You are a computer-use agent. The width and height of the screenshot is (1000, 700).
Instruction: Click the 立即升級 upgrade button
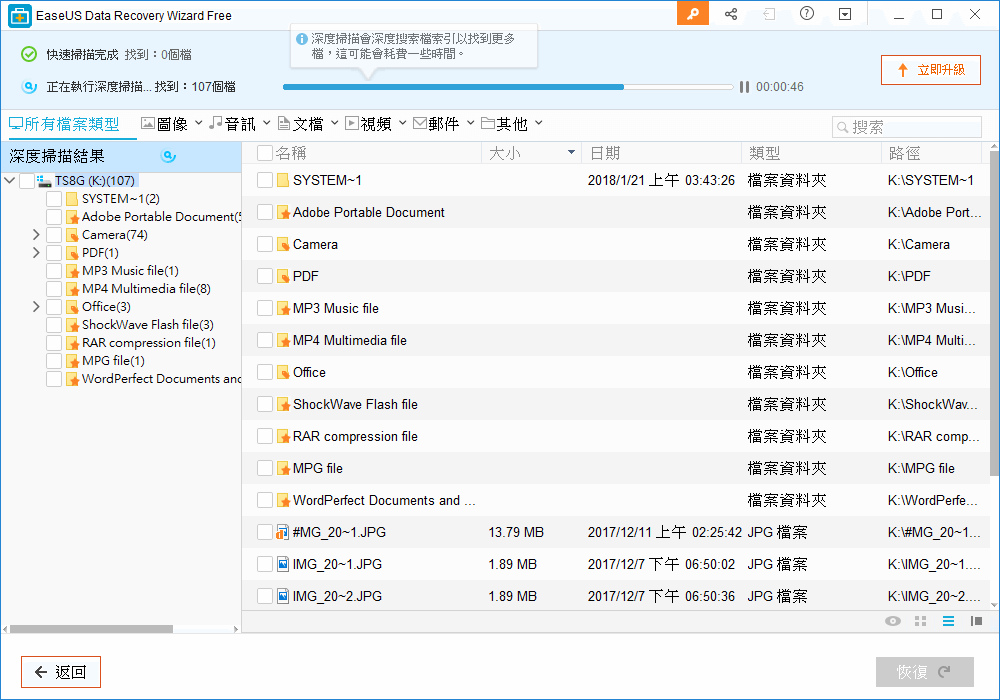click(x=930, y=70)
